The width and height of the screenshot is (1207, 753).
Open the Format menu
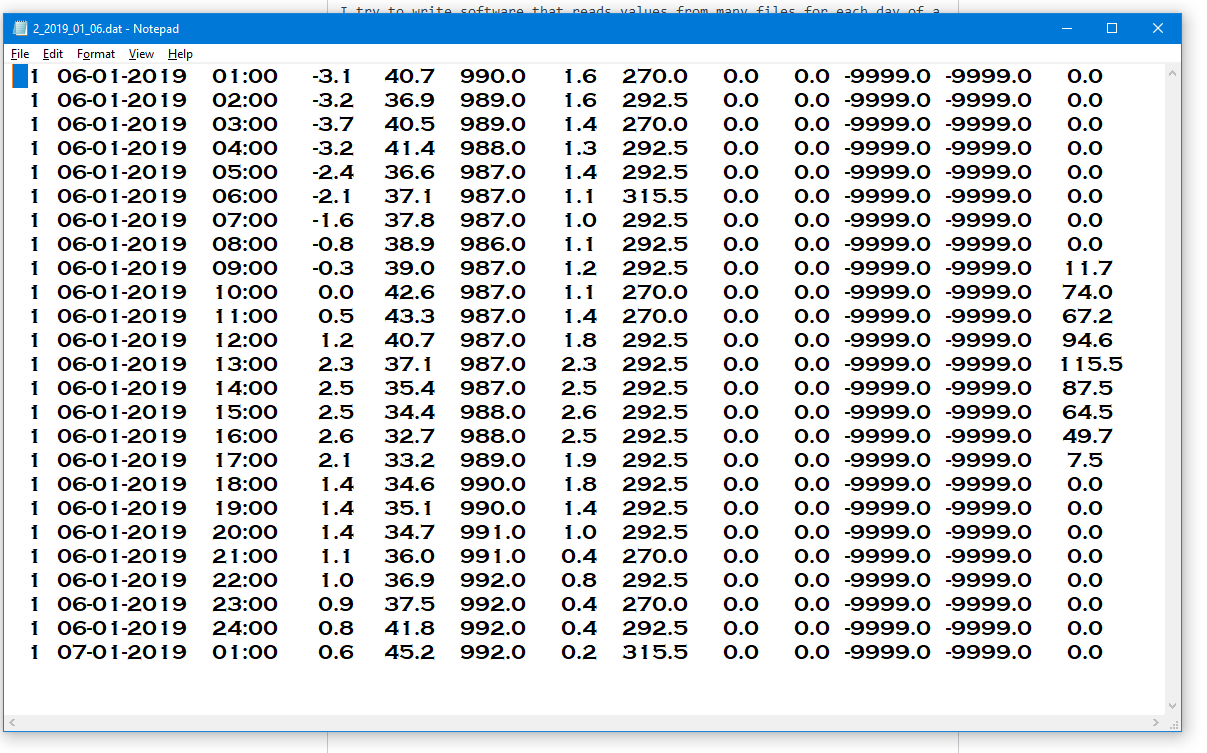tap(96, 54)
